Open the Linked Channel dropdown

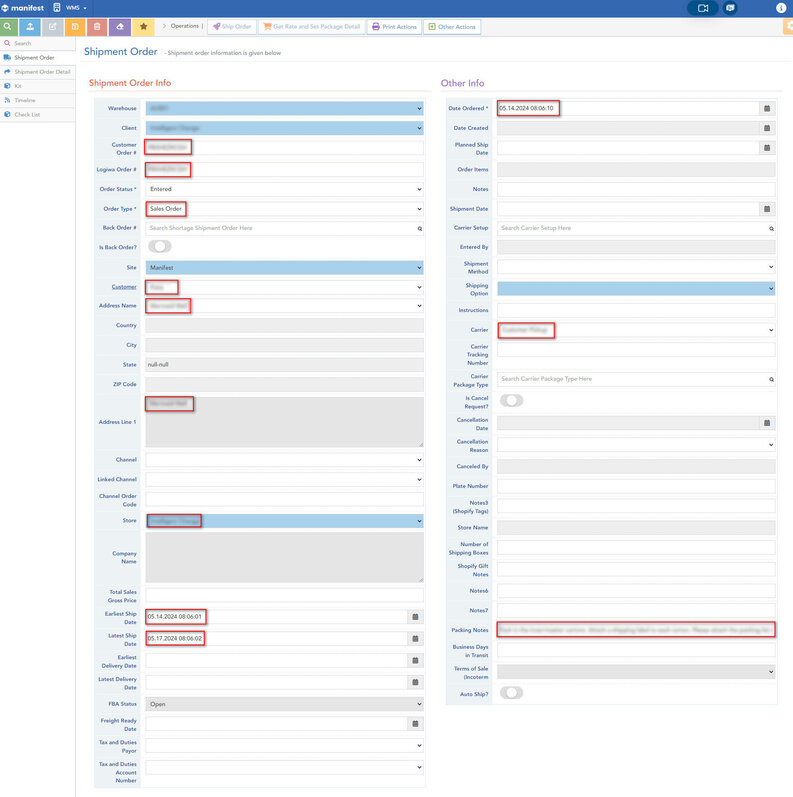[285, 479]
